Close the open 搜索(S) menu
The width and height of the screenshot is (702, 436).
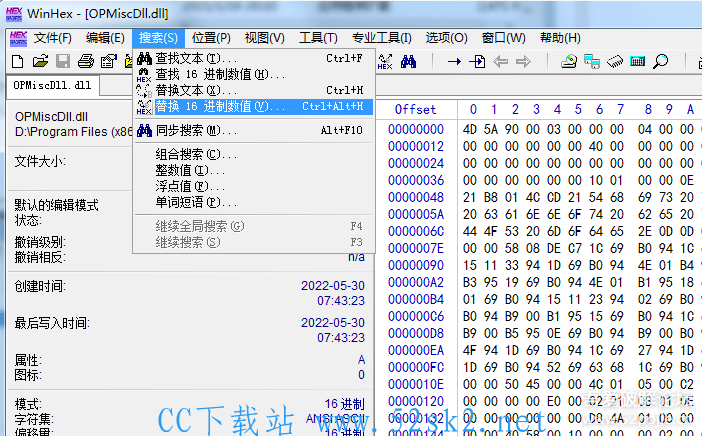pos(158,38)
